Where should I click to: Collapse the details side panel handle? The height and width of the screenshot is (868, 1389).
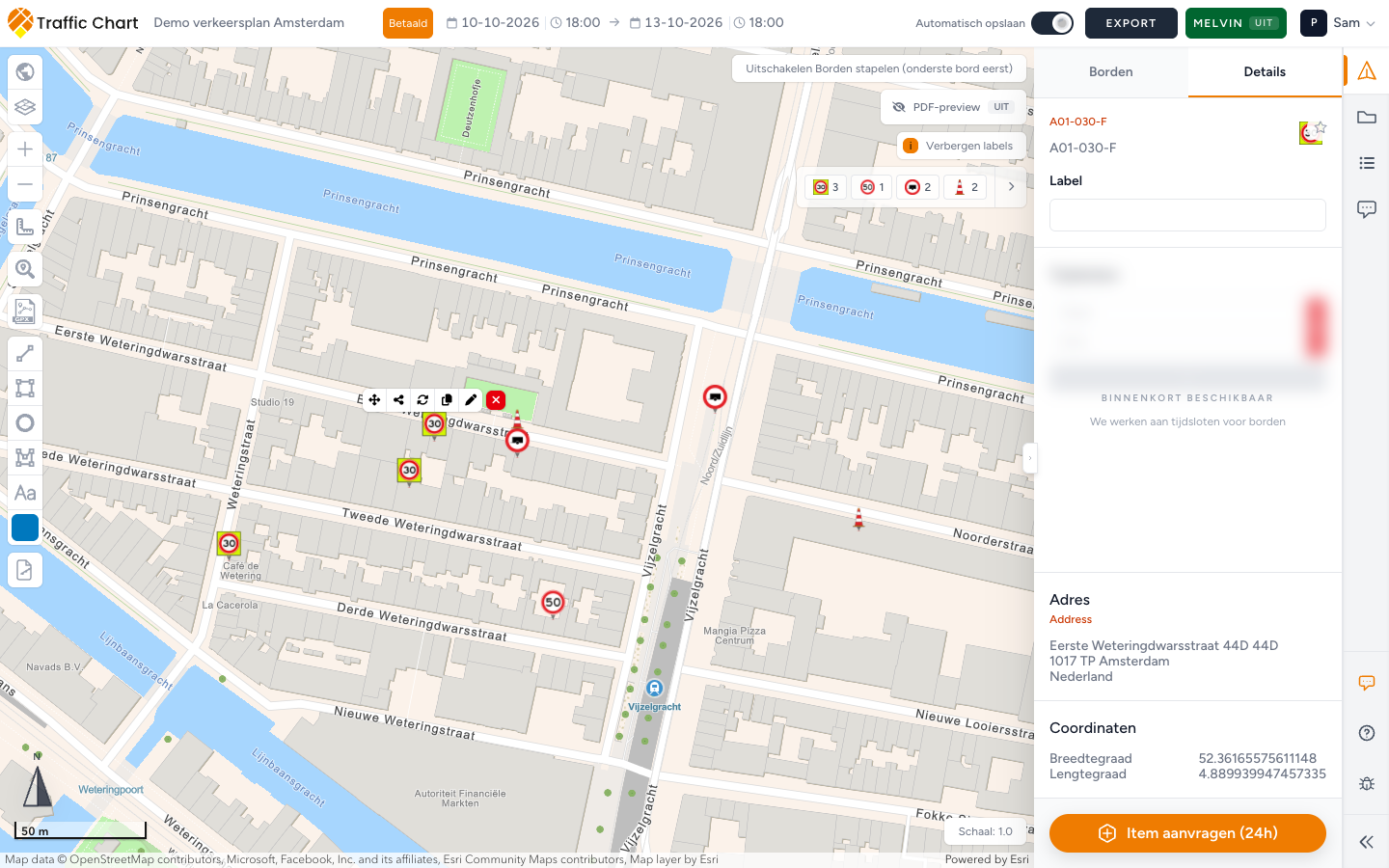[x=1030, y=458]
